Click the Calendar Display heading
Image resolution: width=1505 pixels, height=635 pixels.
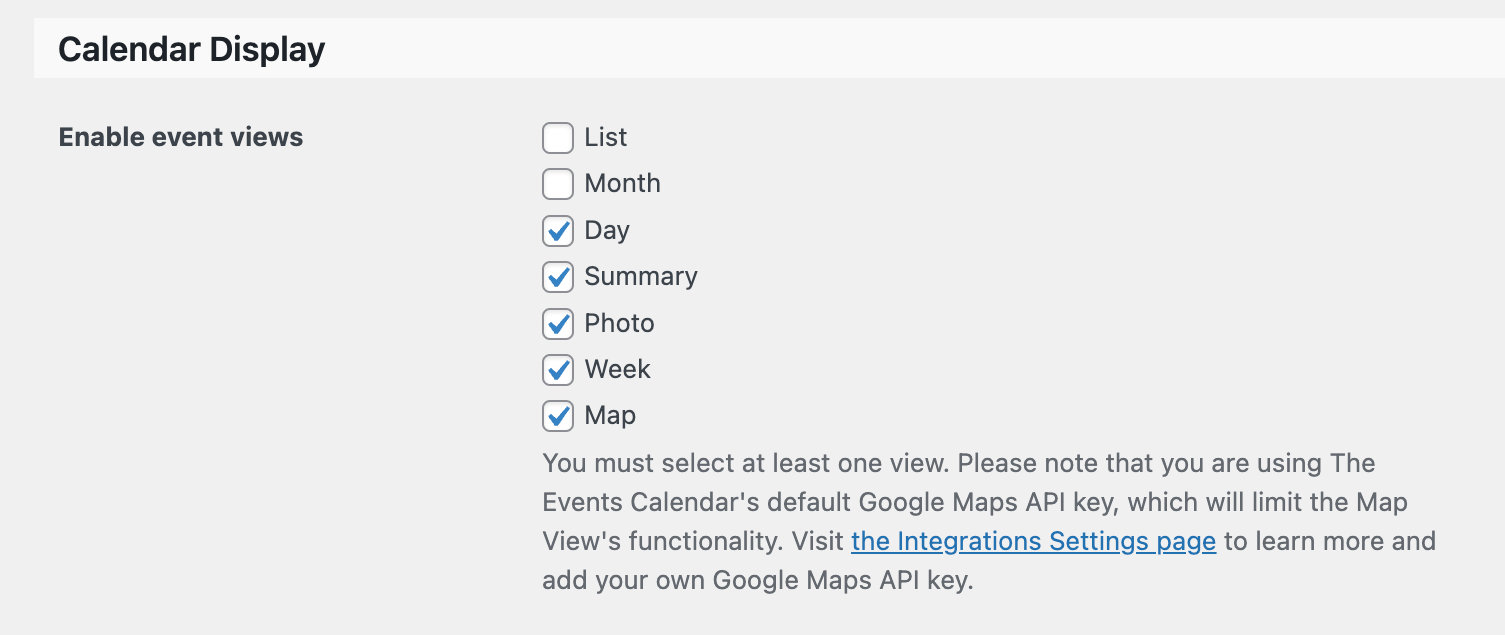pos(192,47)
